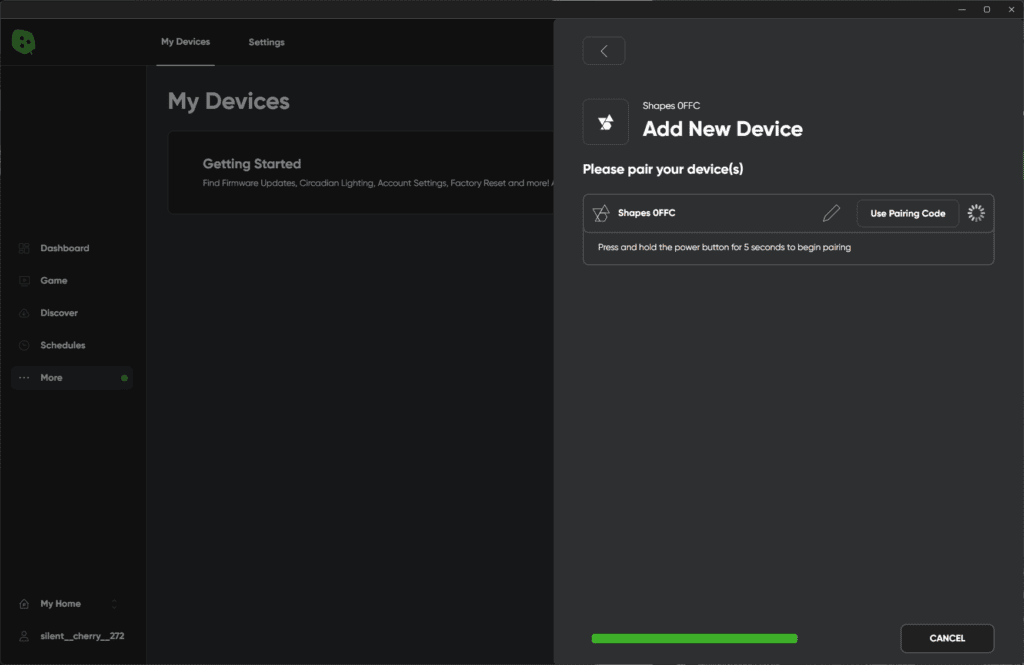1024x665 pixels.
Task: Click the pairing loading spinner icon
Action: click(x=976, y=213)
